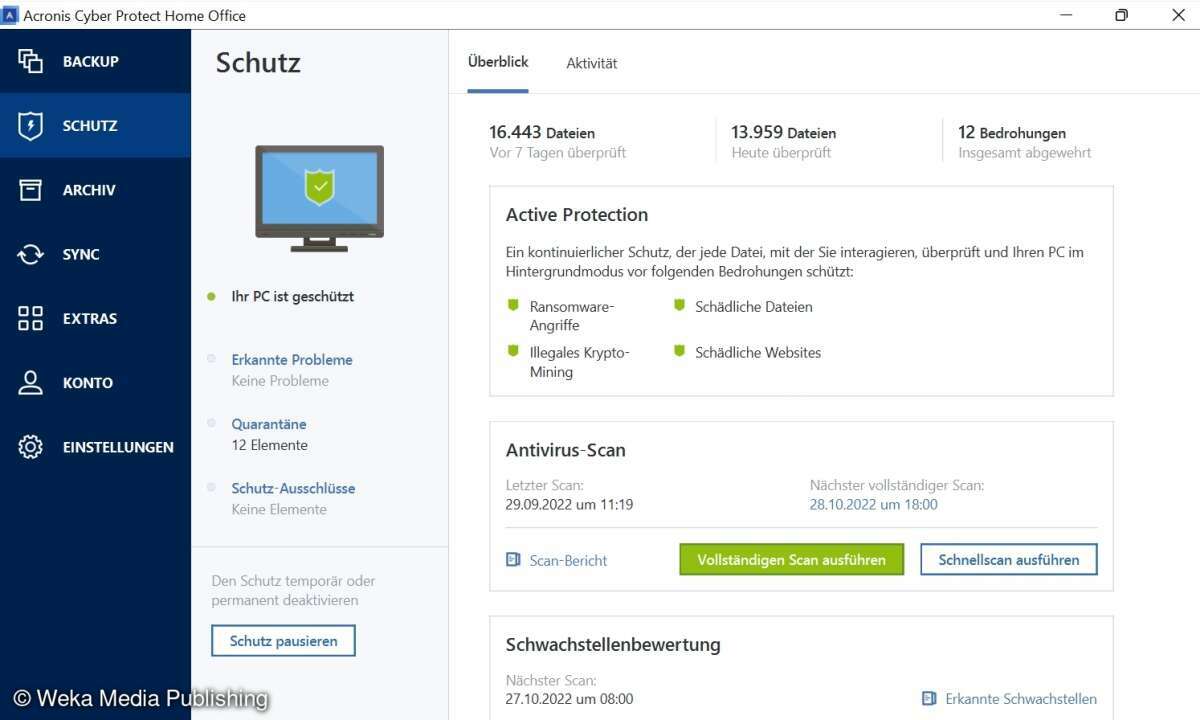Go to the ARCHIV menu label
This screenshot has height=720, width=1200.
click(89, 190)
